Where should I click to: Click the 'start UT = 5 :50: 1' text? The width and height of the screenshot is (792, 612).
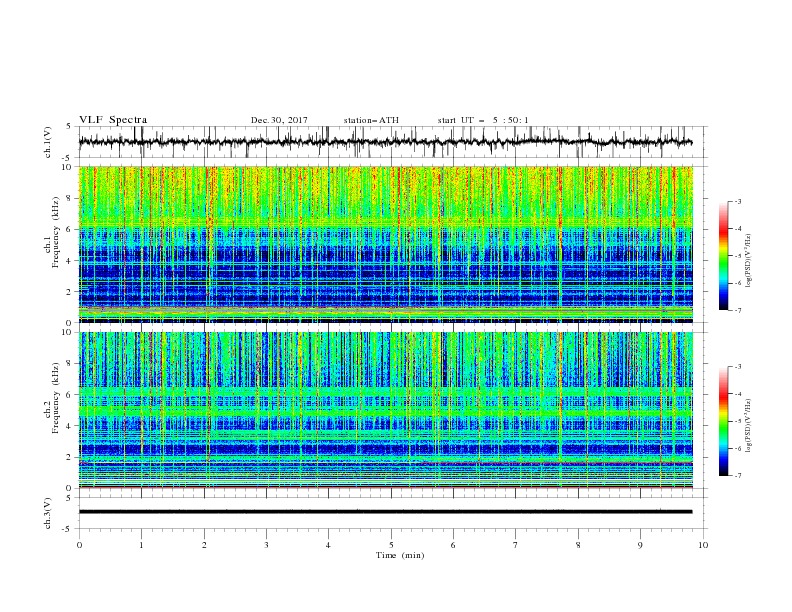pos(483,120)
